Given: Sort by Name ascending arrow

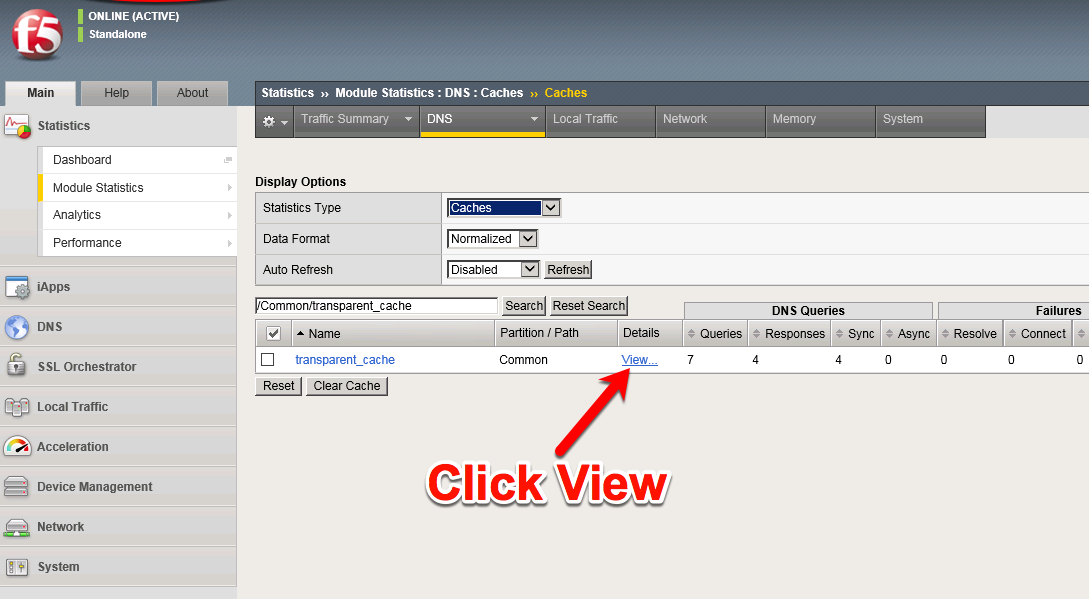Looking at the screenshot, I should [x=301, y=334].
